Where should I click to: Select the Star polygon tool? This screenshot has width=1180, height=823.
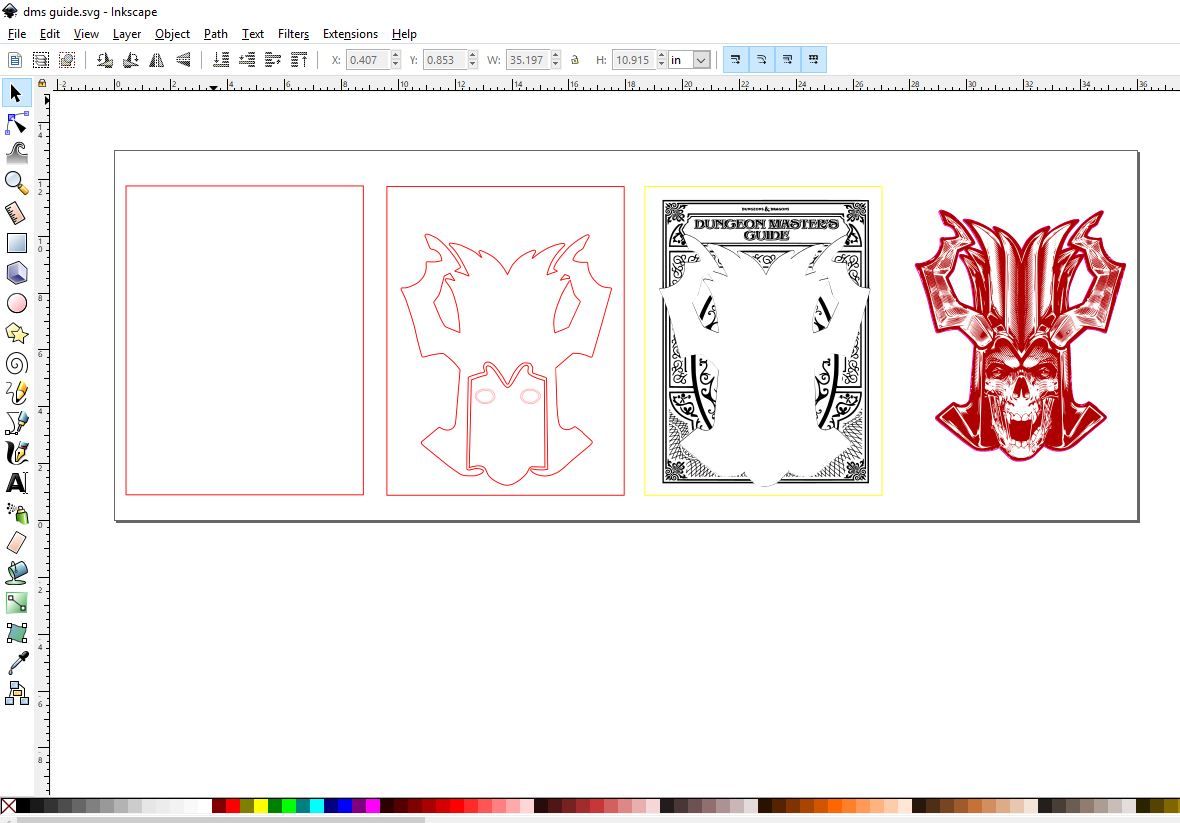point(17,333)
